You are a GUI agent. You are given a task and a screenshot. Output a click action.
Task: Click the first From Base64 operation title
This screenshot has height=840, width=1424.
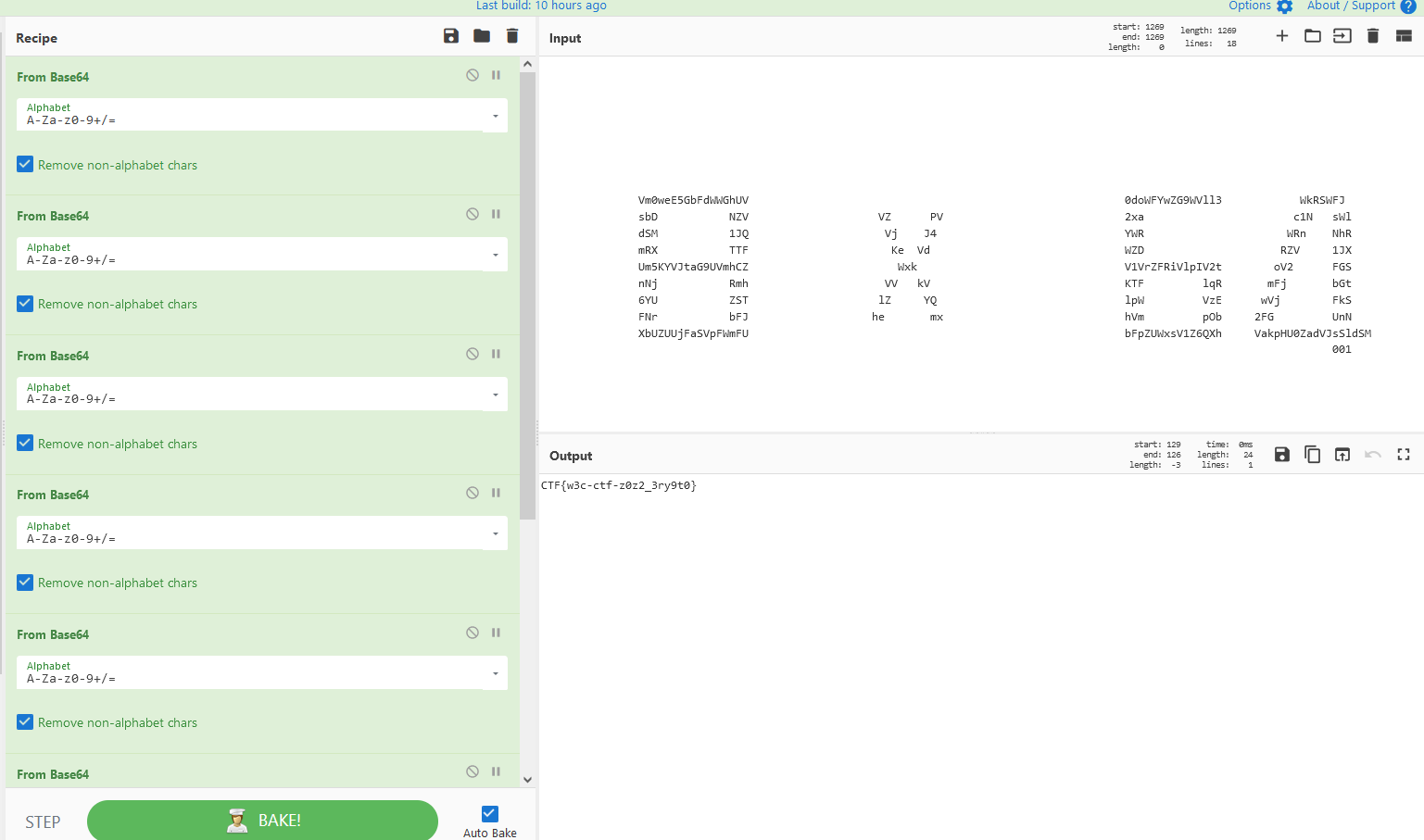click(53, 77)
